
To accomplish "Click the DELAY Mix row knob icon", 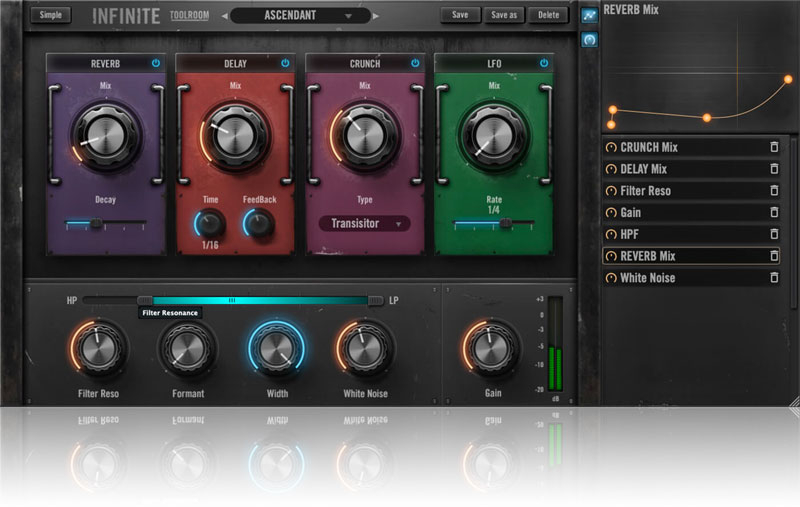I will click(x=611, y=169).
